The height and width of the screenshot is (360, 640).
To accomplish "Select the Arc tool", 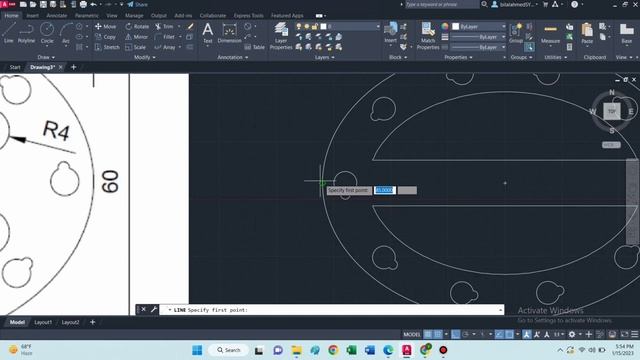I will 66,33.
